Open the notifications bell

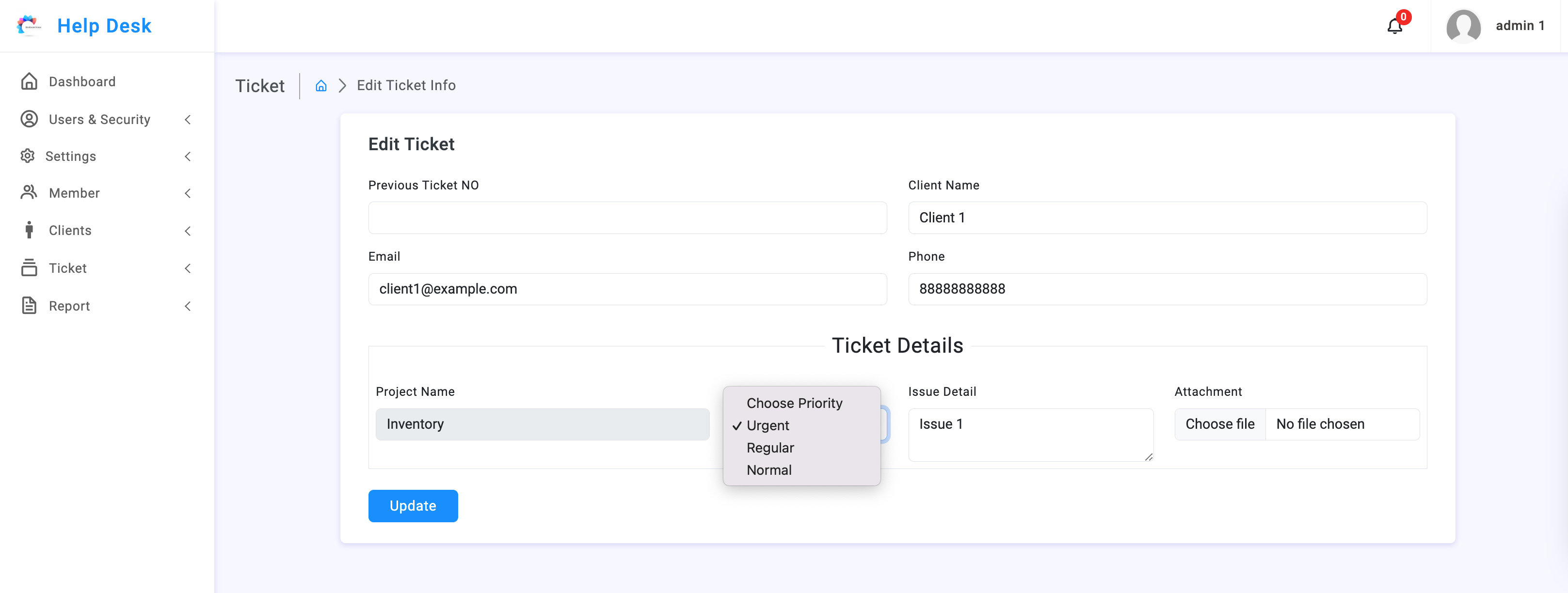[x=1394, y=27]
